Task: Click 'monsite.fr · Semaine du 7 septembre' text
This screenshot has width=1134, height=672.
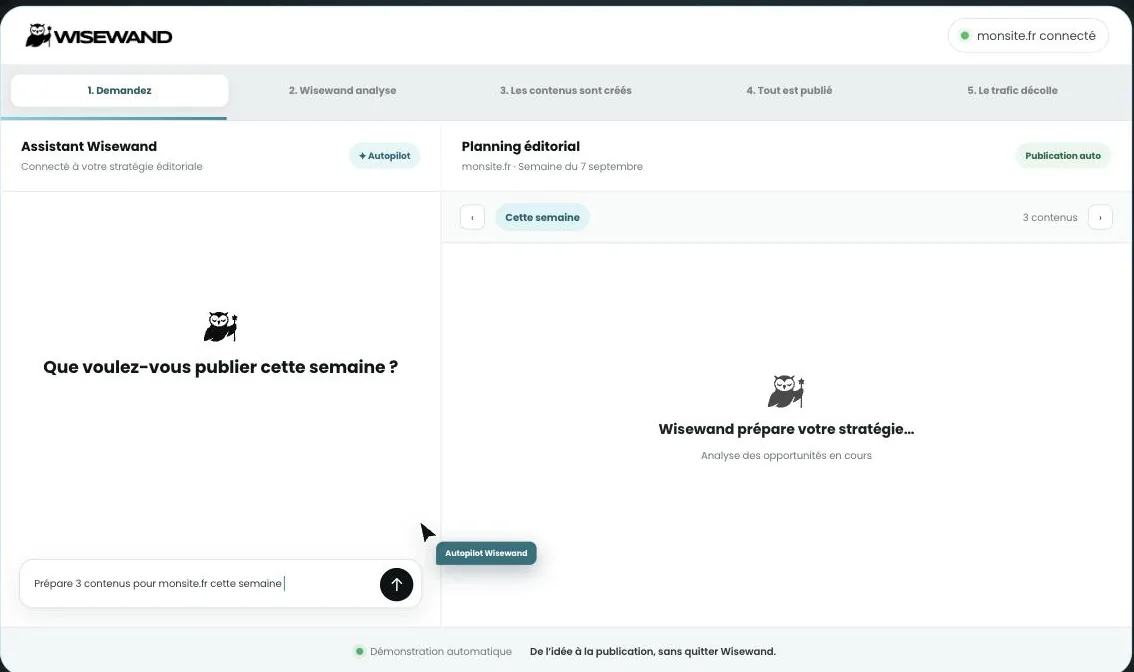Action: [552, 166]
